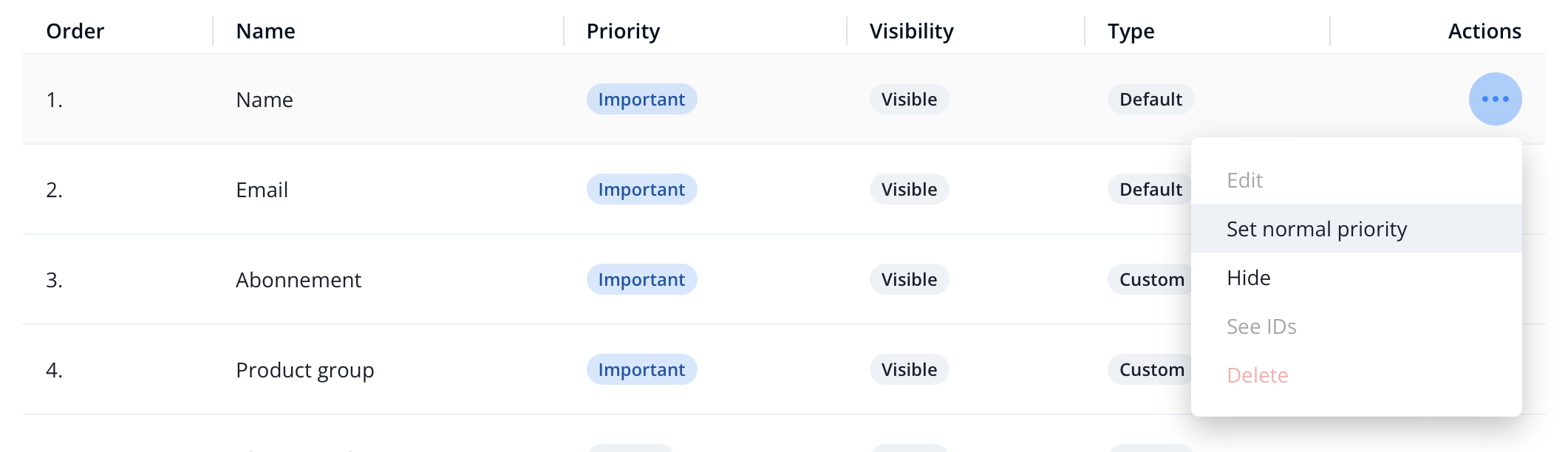This screenshot has width=1568, height=452.
Task: Click the Visible badge for Product group
Action: point(908,369)
